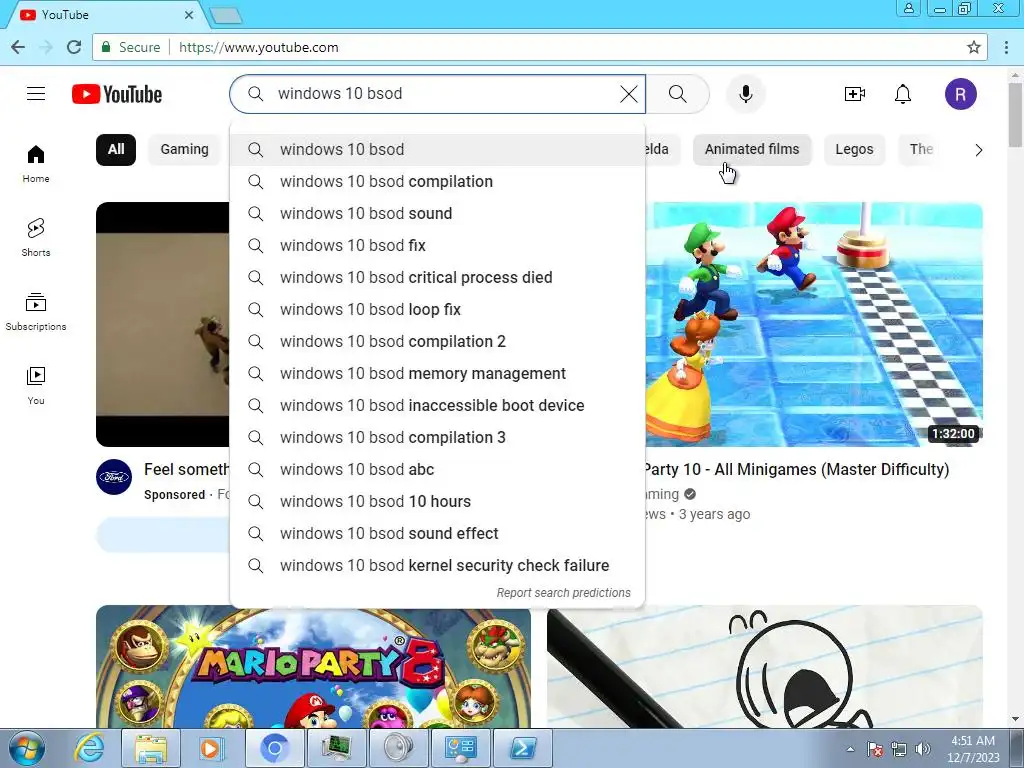The image size is (1024, 768).
Task: Start voice search with the microphone icon
Action: tap(745, 94)
